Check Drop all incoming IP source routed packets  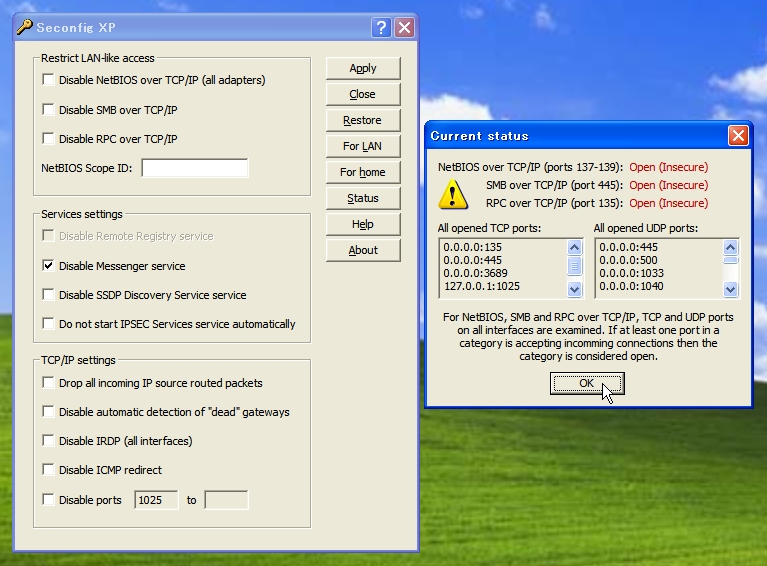(x=48, y=383)
